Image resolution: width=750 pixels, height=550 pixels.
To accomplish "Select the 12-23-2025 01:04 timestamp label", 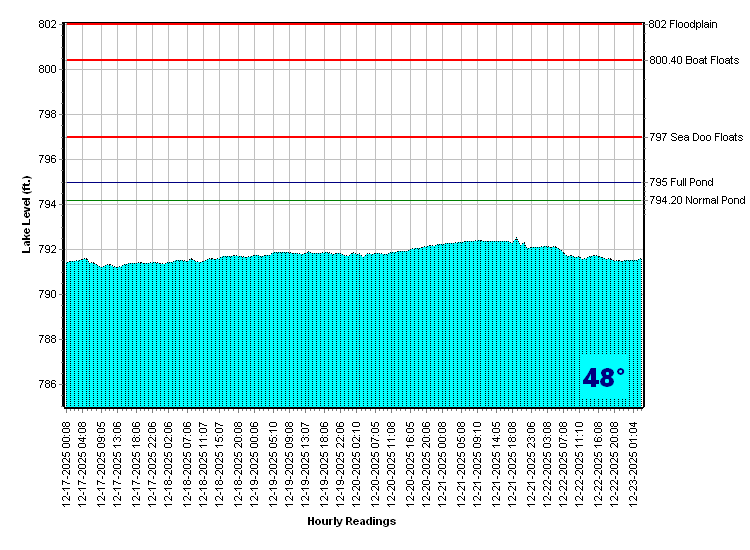I will tap(634, 462).
